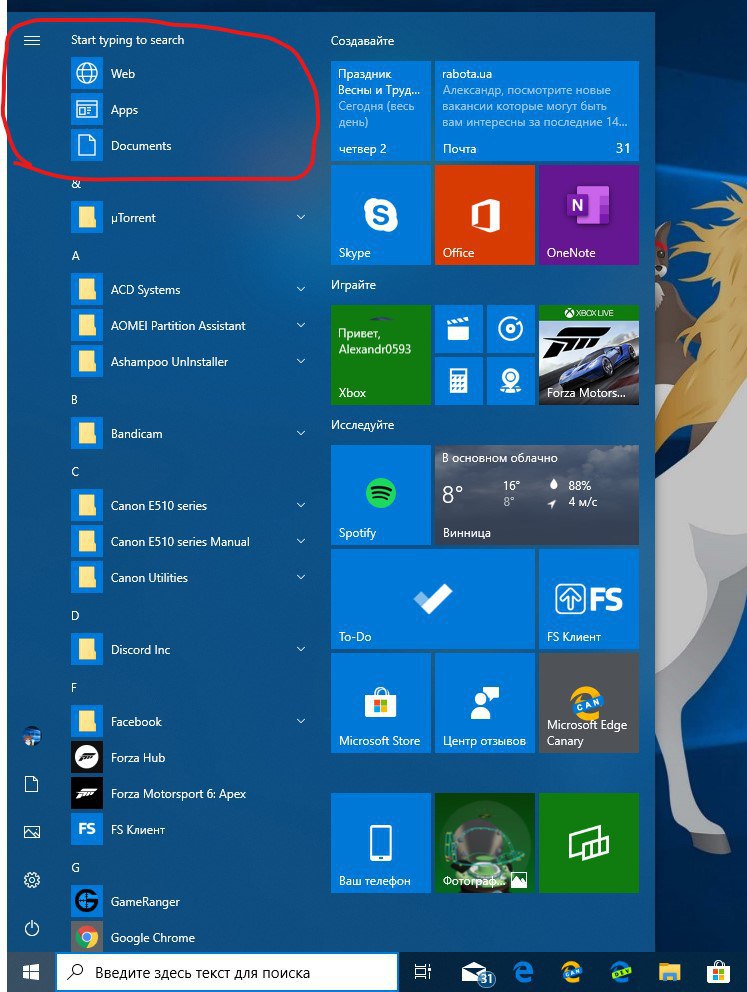Open the user account avatar
The width and height of the screenshot is (747, 992).
tap(32, 736)
